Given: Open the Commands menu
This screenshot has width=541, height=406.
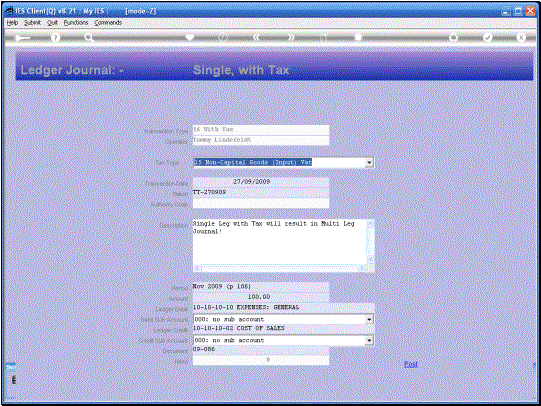Looking at the screenshot, I should pos(108,23).
